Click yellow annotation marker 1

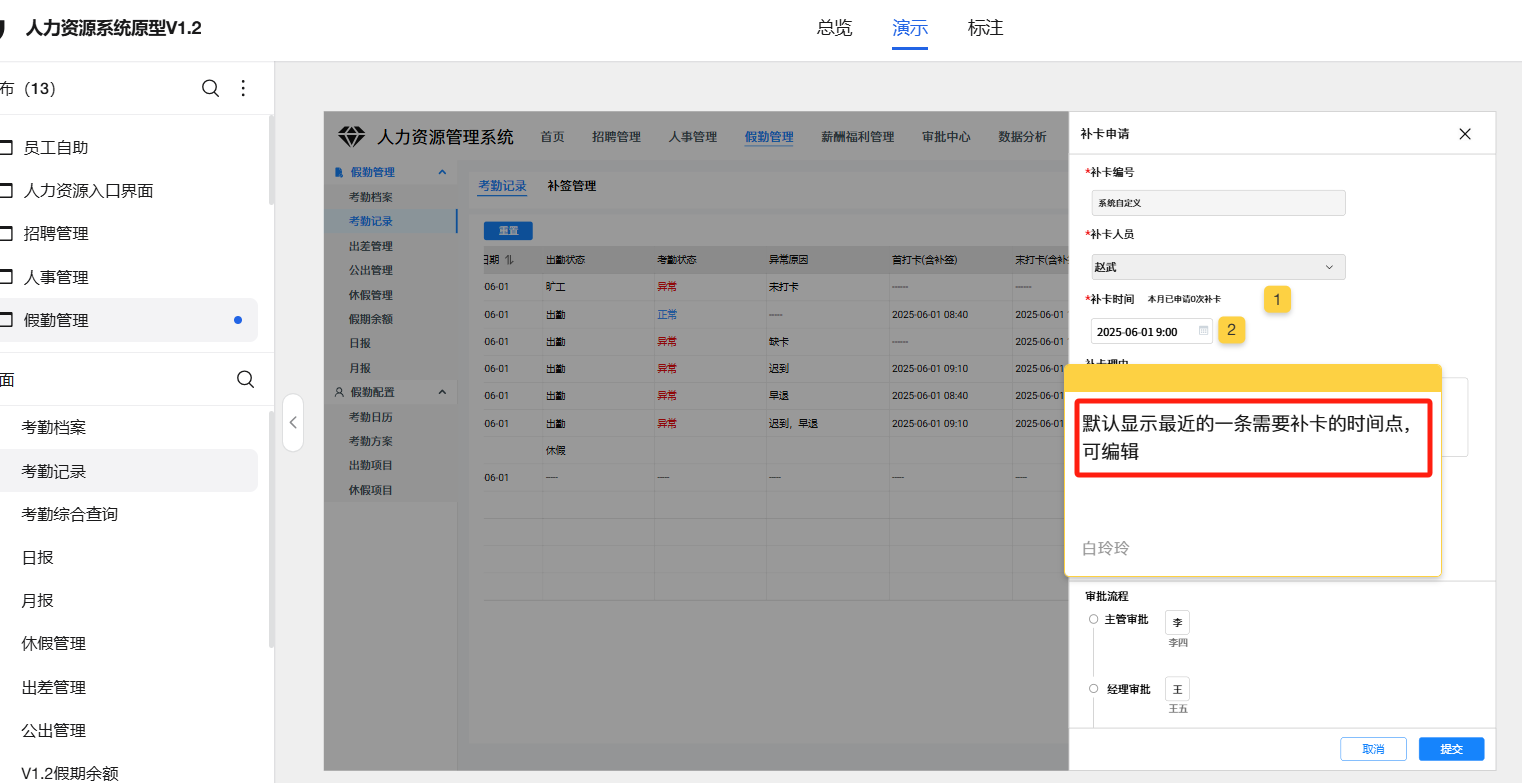(1277, 298)
